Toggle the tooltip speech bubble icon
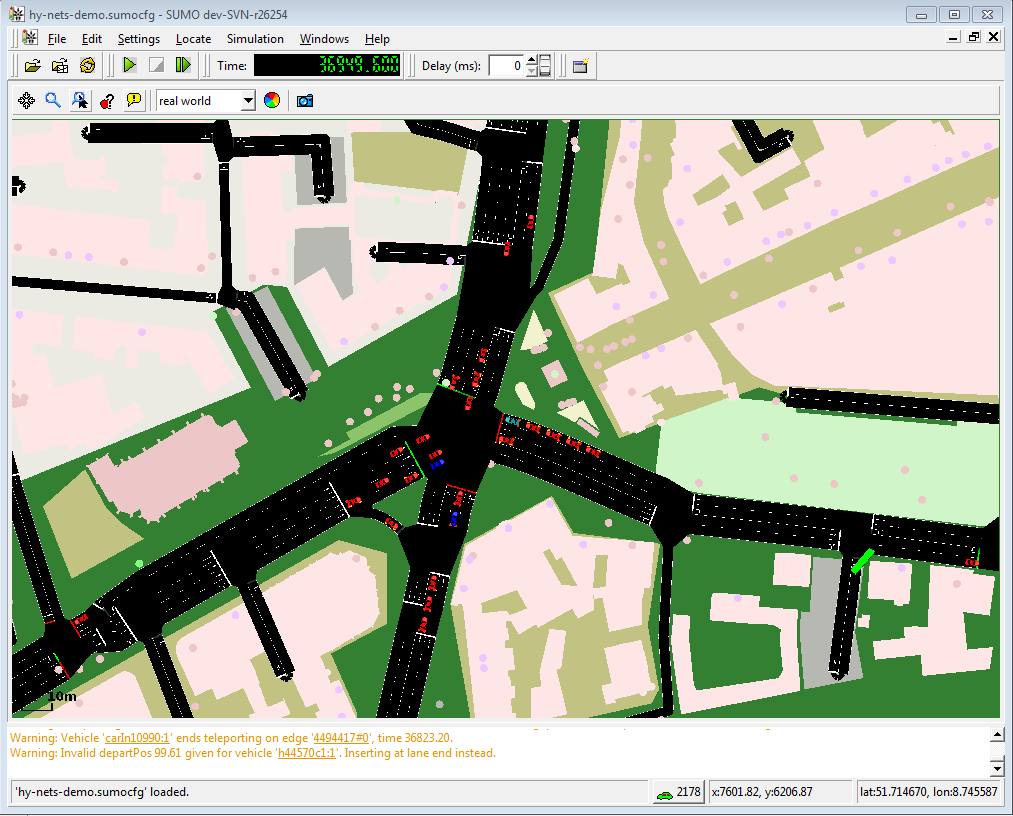This screenshot has height=816, width=1013. [x=134, y=101]
